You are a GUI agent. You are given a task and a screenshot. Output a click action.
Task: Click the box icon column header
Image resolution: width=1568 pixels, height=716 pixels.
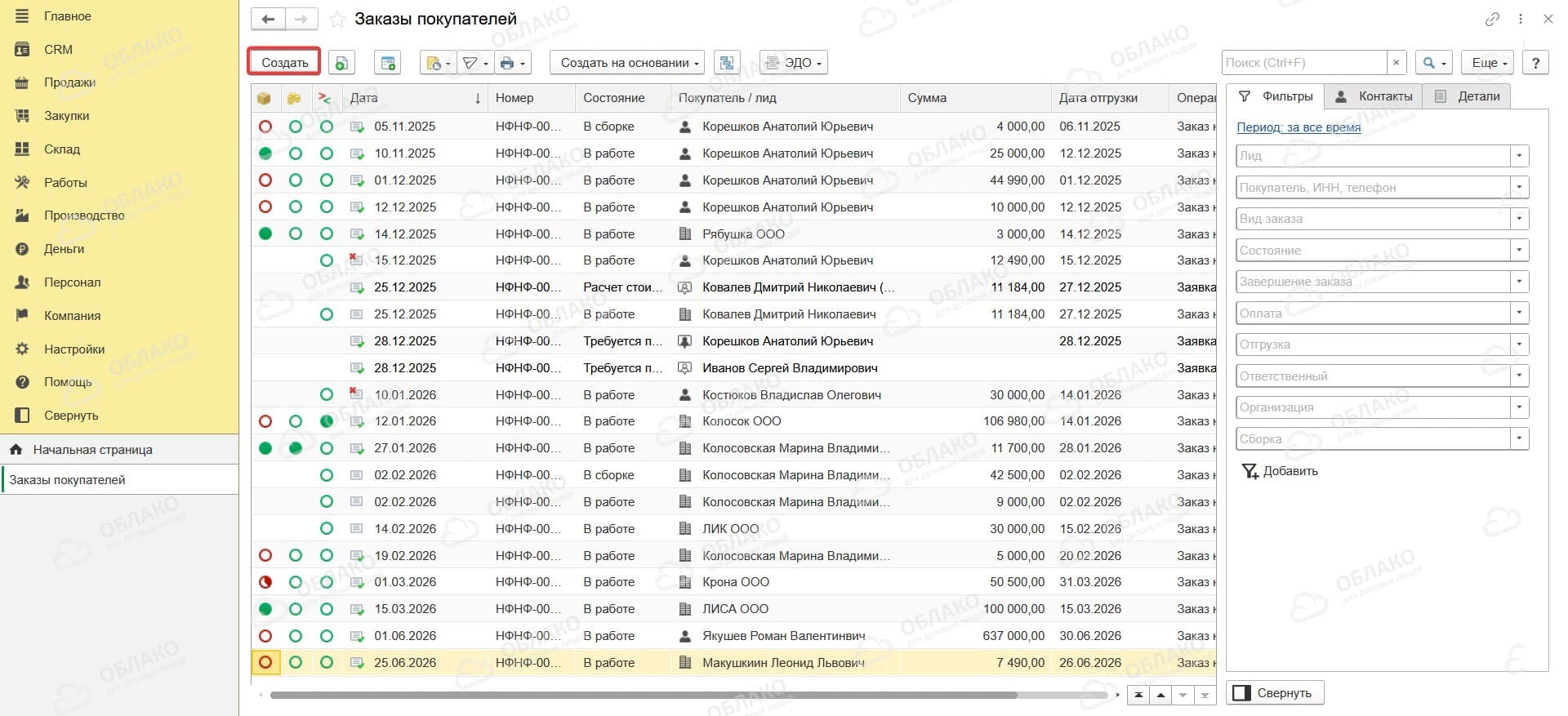point(264,98)
